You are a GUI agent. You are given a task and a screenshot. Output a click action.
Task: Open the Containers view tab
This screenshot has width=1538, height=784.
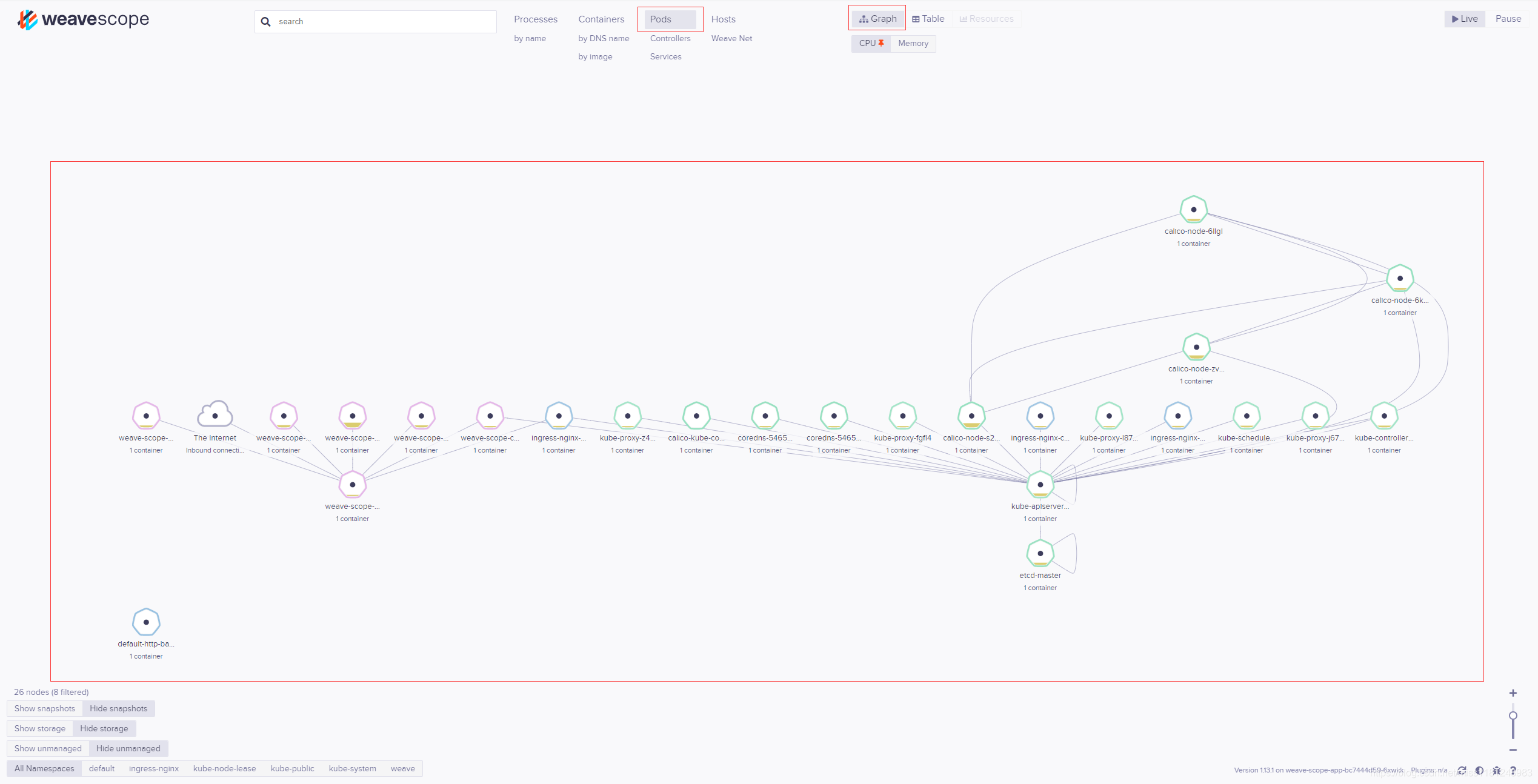pyautogui.click(x=601, y=19)
